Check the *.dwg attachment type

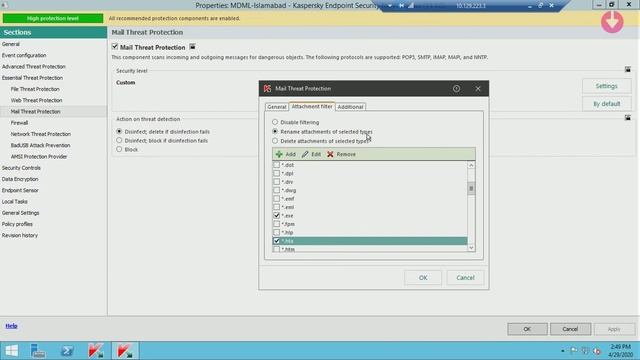[x=276, y=190]
